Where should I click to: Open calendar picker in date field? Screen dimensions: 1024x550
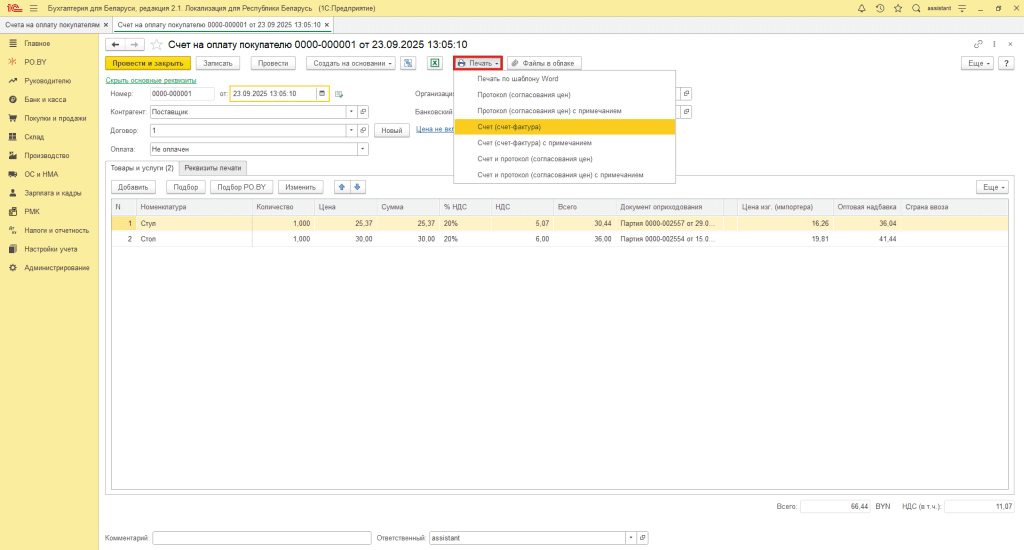click(322, 94)
